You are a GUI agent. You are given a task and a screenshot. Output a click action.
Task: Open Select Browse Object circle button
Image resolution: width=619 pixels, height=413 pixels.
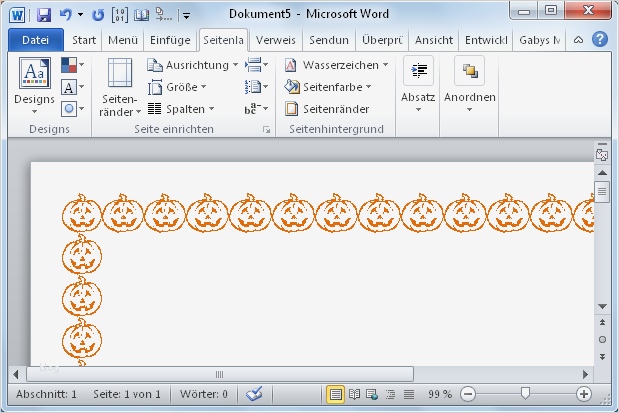pyautogui.click(x=602, y=340)
